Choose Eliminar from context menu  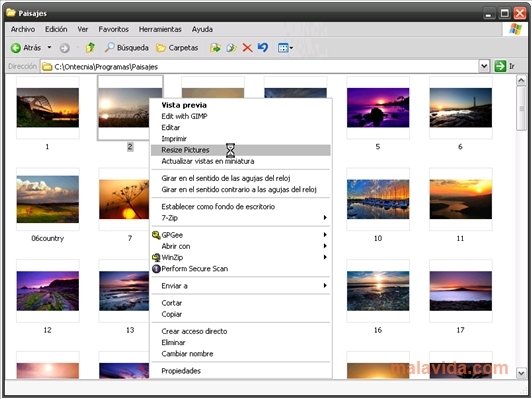coord(241,342)
